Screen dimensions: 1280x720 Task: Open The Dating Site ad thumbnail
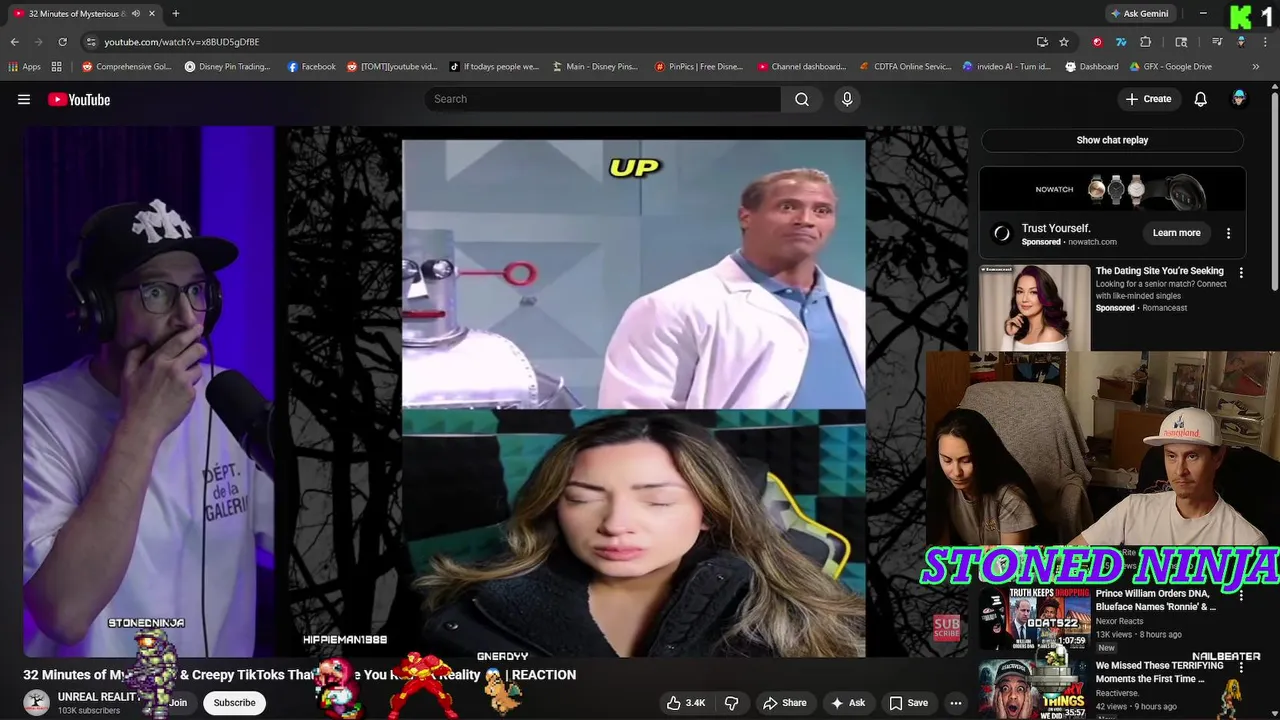(x=1035, y=306)
